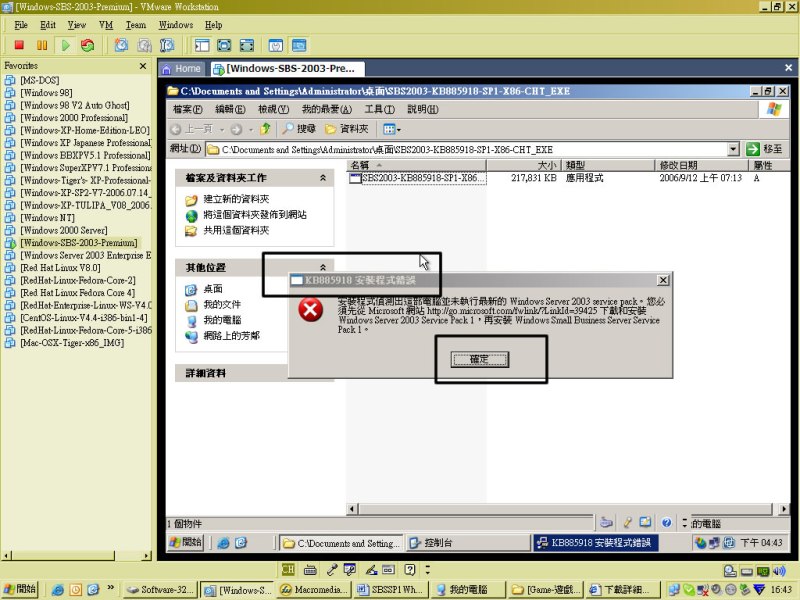Viewport: 800px width, 600px height.
Task: Click the console view toolbar icon
Action: tap(299, 45)
